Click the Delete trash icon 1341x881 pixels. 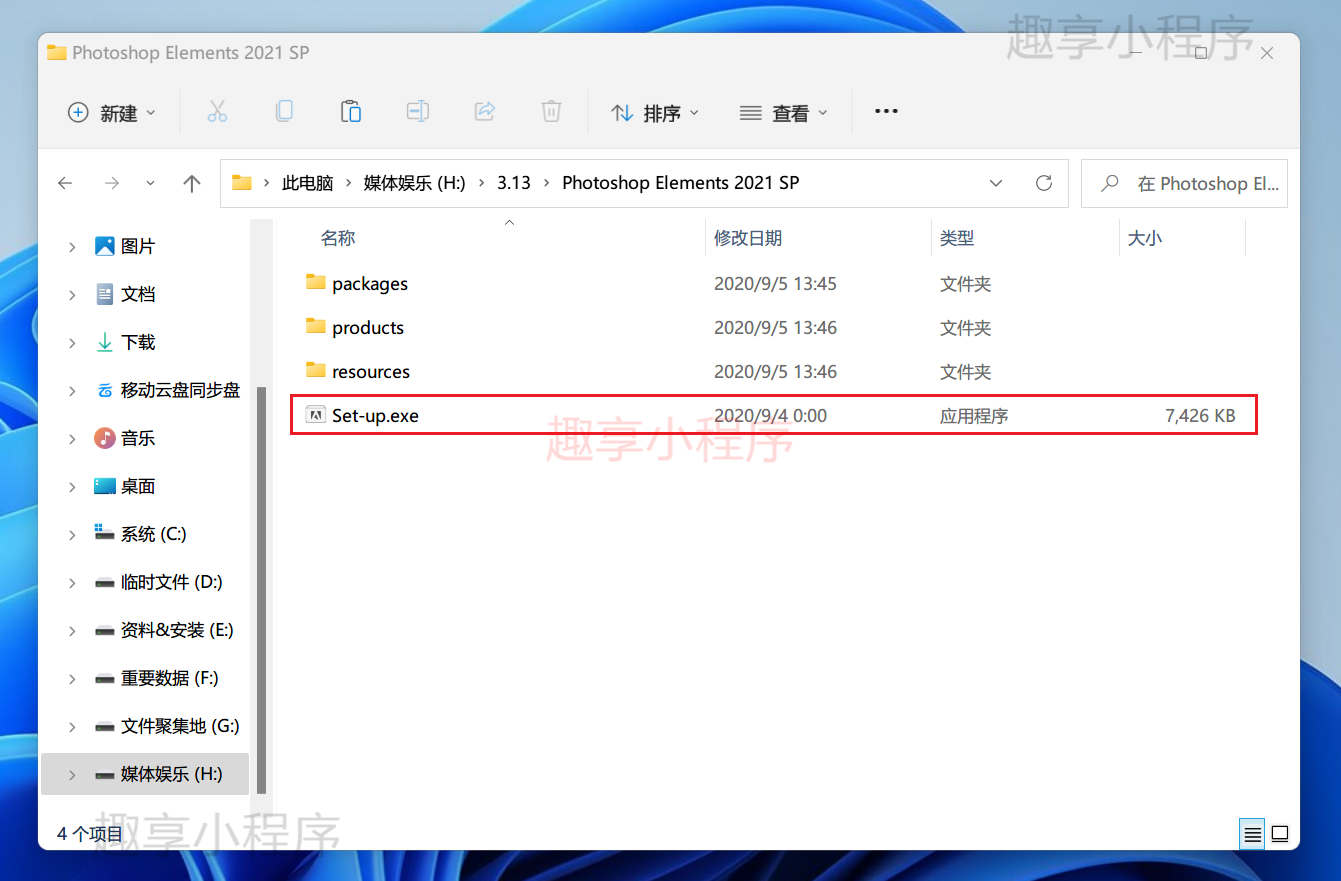pyautogui.click(x=551, y=112)
